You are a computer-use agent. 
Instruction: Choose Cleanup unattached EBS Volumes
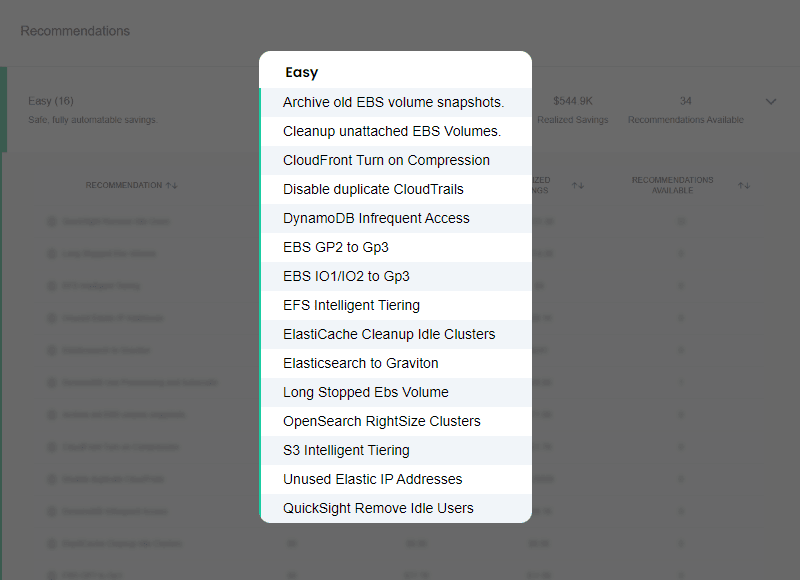[392, 131]
